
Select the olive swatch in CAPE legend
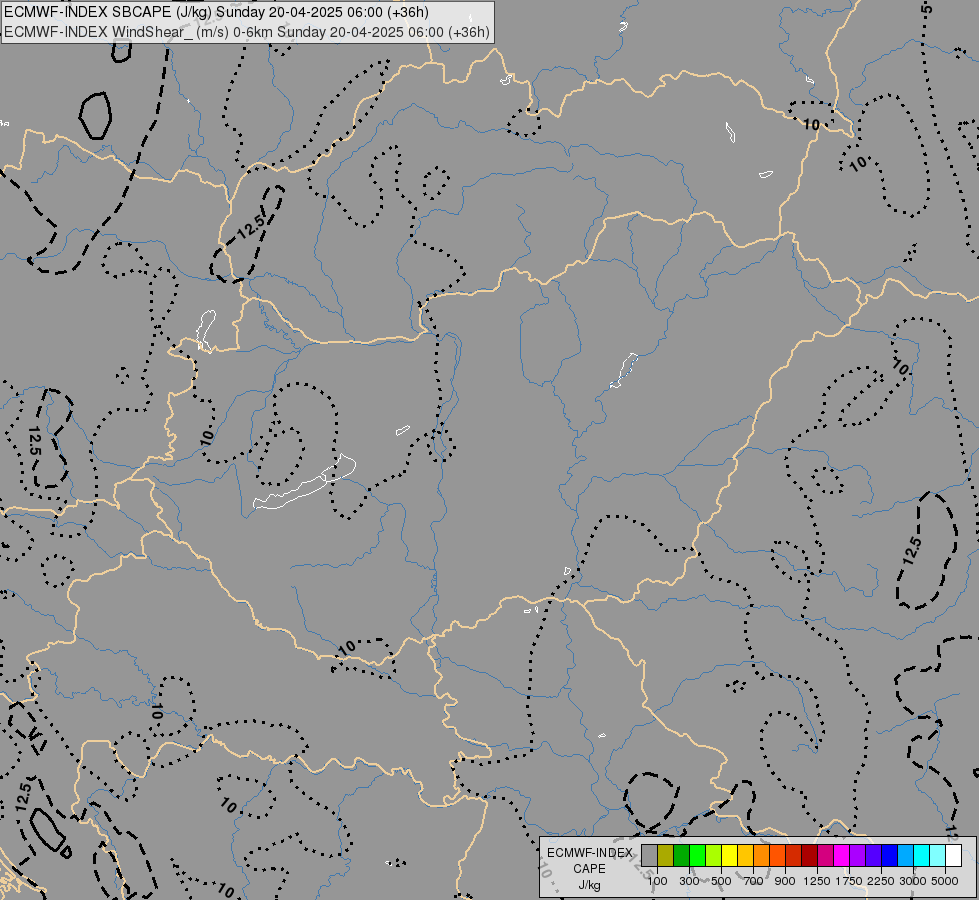(x=666, y=855)
